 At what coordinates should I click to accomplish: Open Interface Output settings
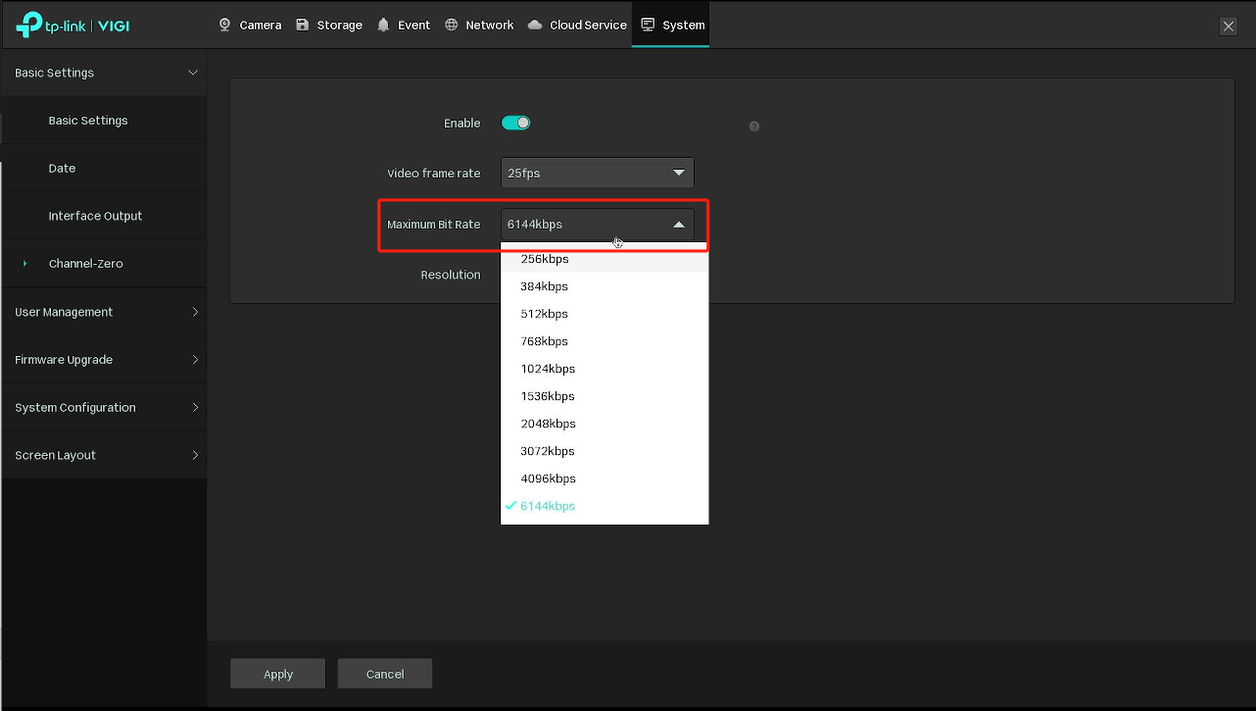104,216
